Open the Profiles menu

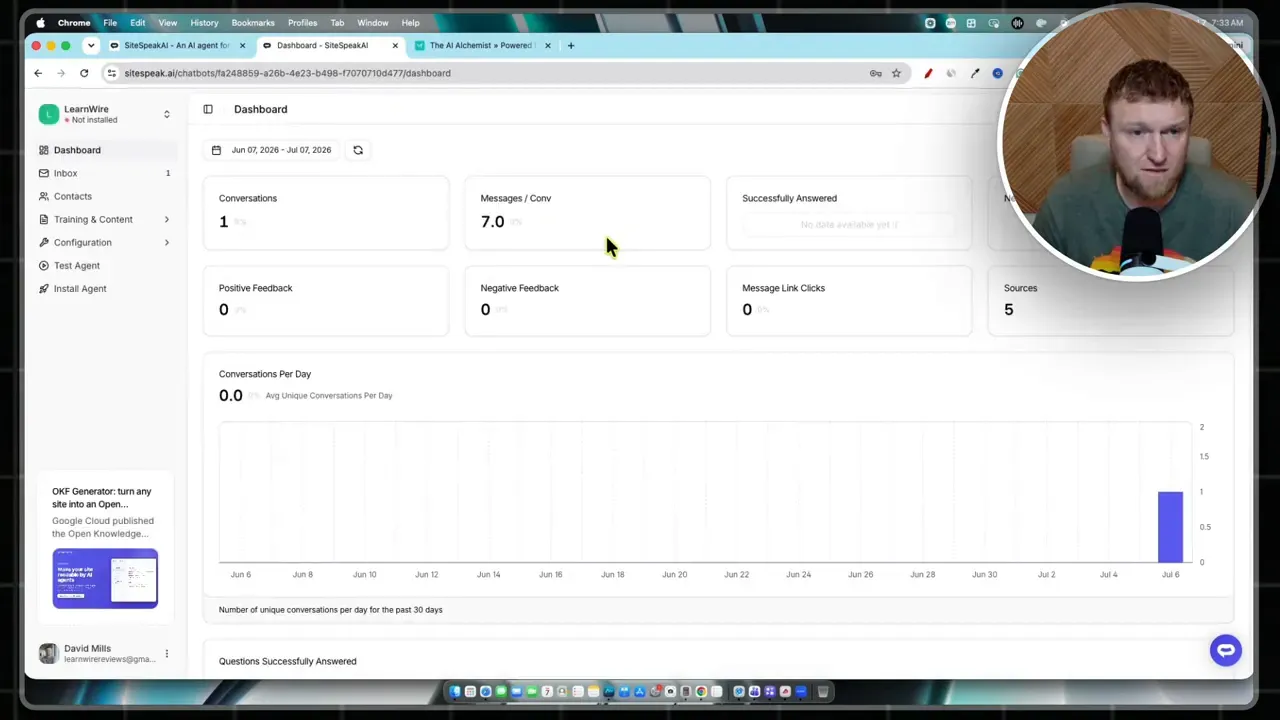pyautogui.click(x=302, y=22)
